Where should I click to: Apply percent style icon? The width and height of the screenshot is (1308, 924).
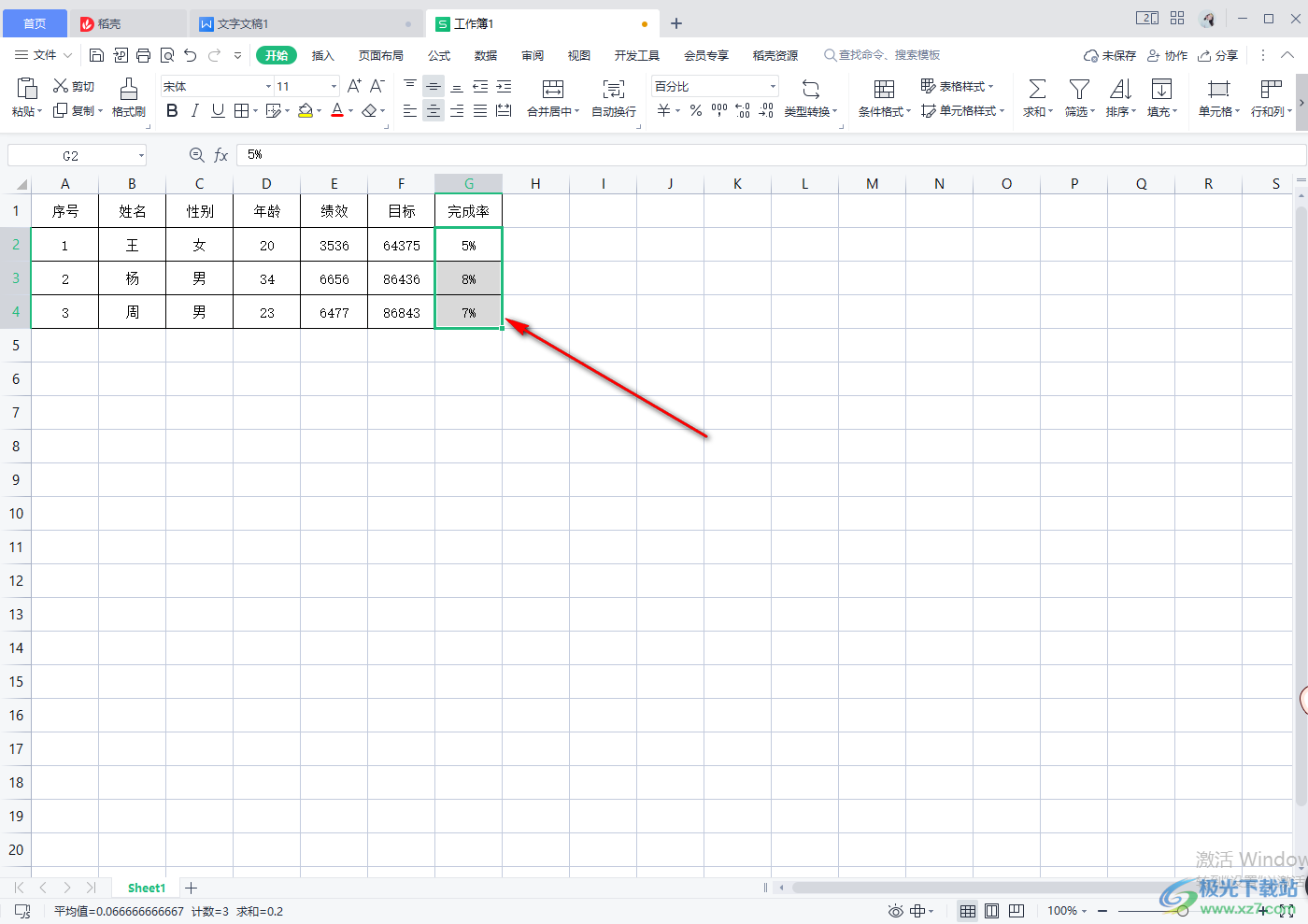coord(696,111)
